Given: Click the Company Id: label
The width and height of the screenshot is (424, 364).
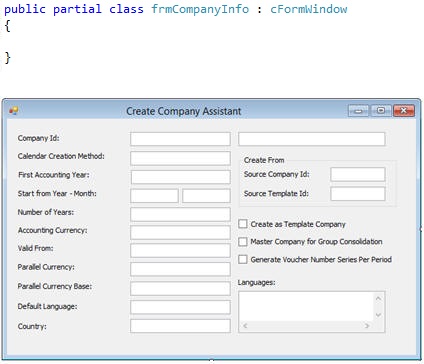Looking at the screenshot, I should point(38,138).
